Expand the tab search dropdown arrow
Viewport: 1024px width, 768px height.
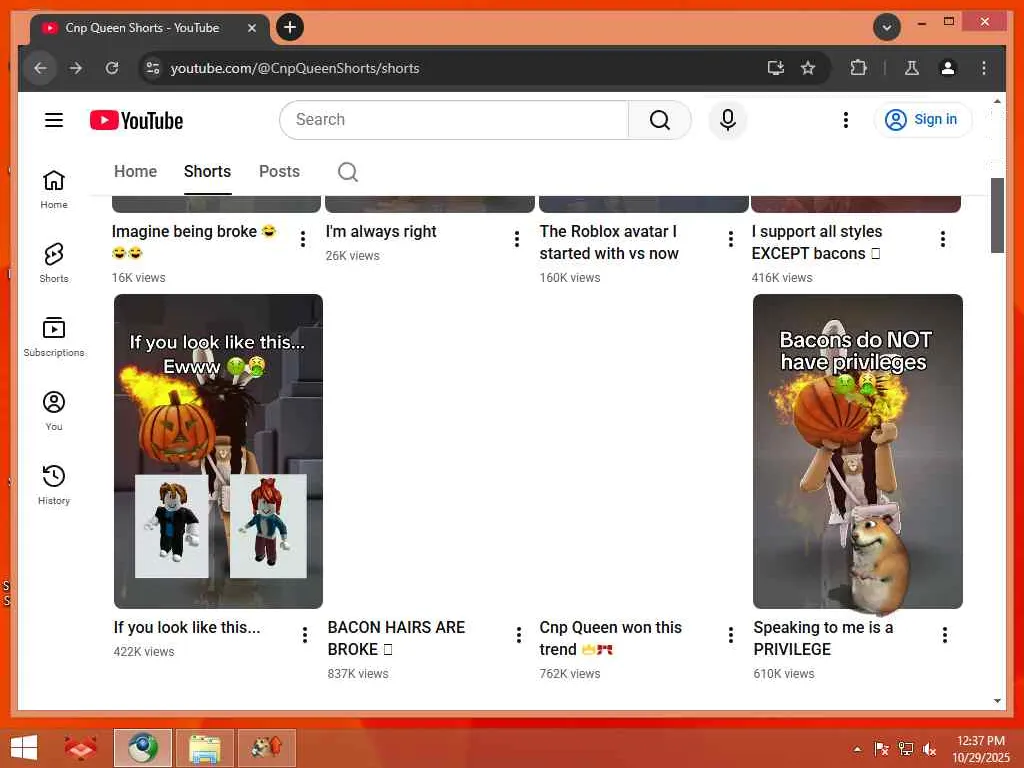[x=887, y=27]
